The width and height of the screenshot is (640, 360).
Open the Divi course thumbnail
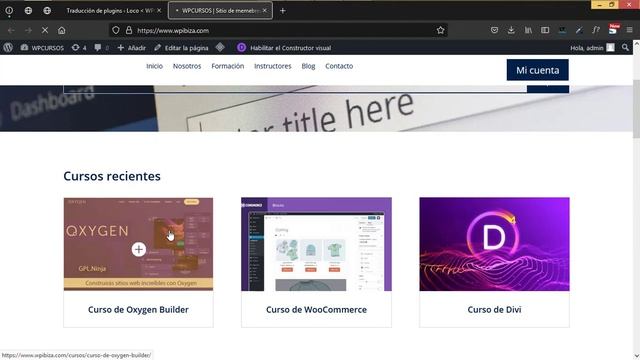pos(494,244)
